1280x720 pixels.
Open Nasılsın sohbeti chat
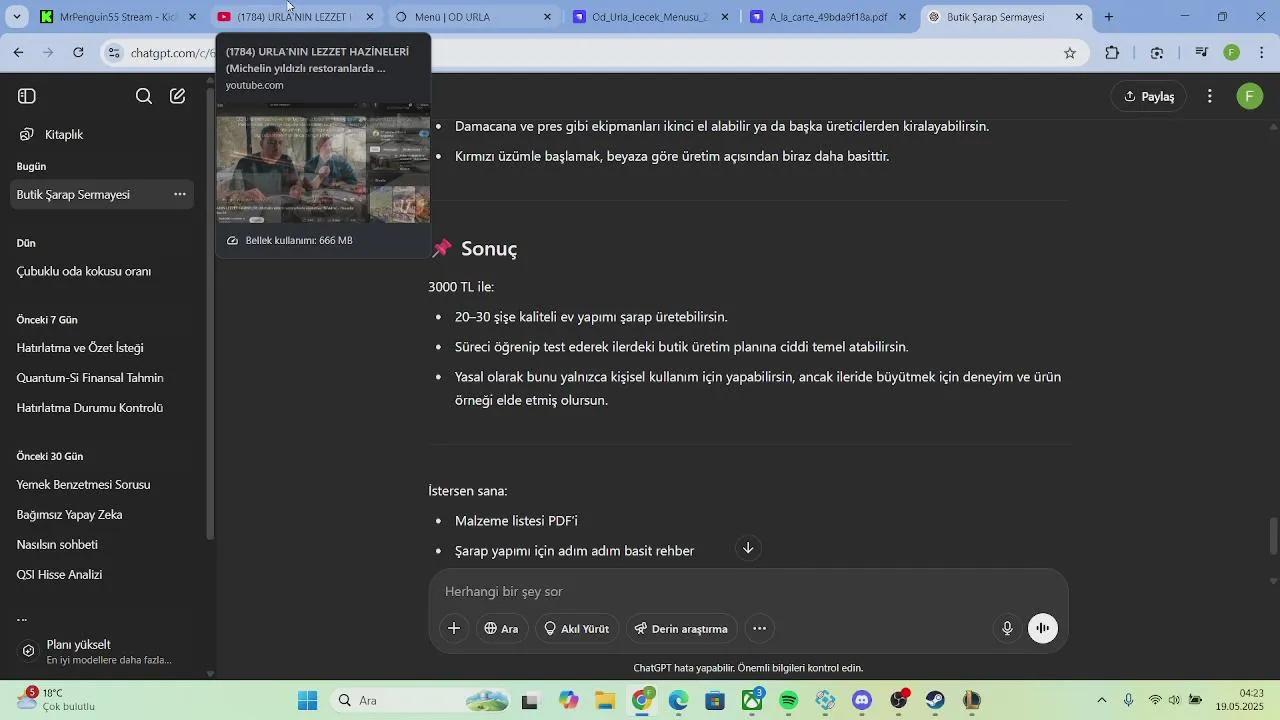coord(57,545)
